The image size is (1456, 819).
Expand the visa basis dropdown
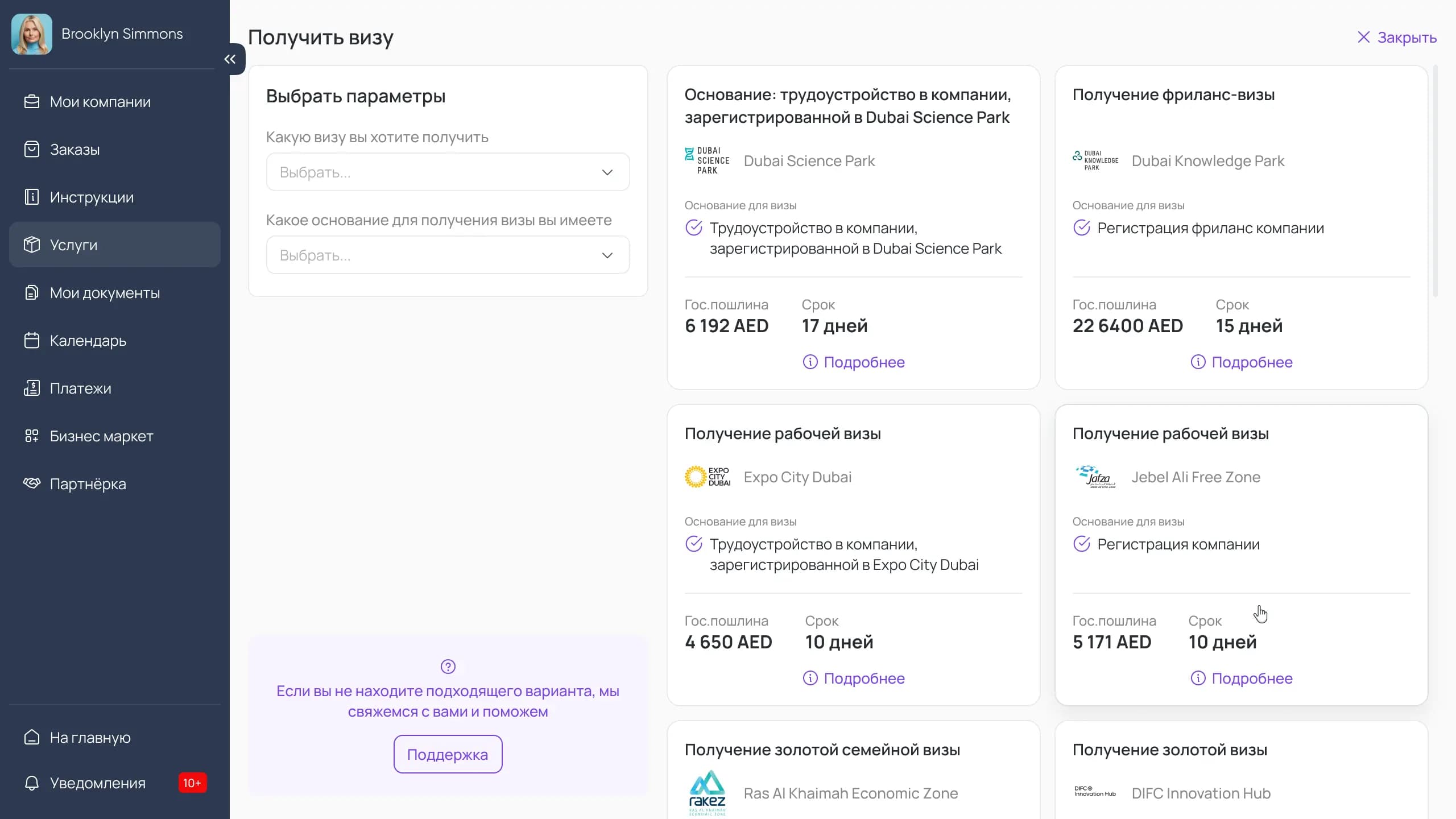[448, 255]
